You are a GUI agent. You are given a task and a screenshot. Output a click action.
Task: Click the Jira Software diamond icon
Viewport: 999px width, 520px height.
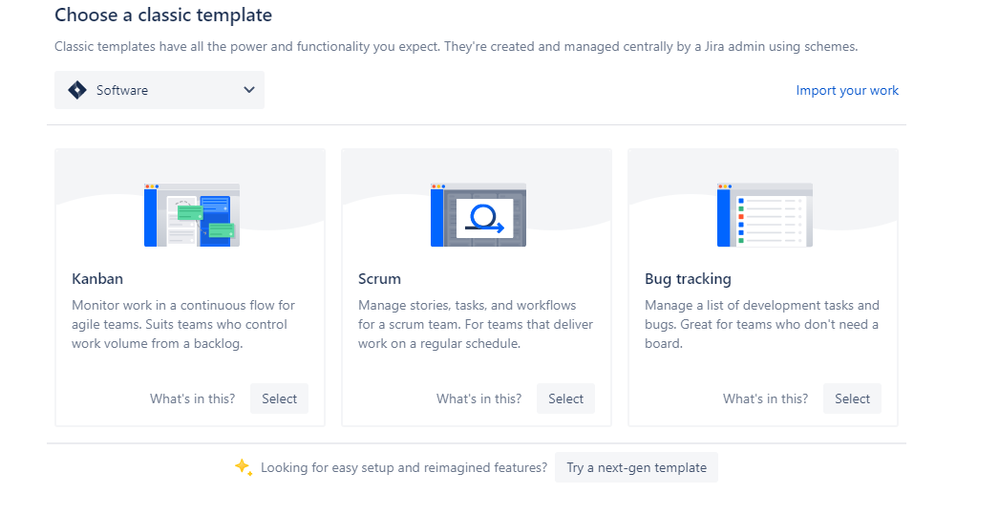click(77, 90)
